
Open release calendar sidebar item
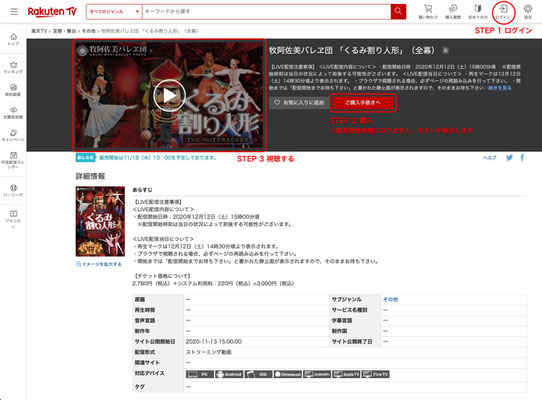(x=13, y=160)
